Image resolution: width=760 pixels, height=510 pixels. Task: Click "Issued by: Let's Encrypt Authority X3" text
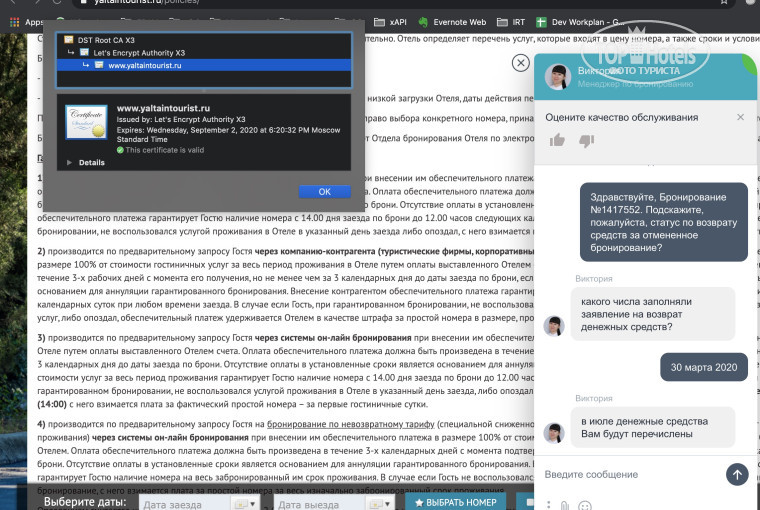click(181, 119)
